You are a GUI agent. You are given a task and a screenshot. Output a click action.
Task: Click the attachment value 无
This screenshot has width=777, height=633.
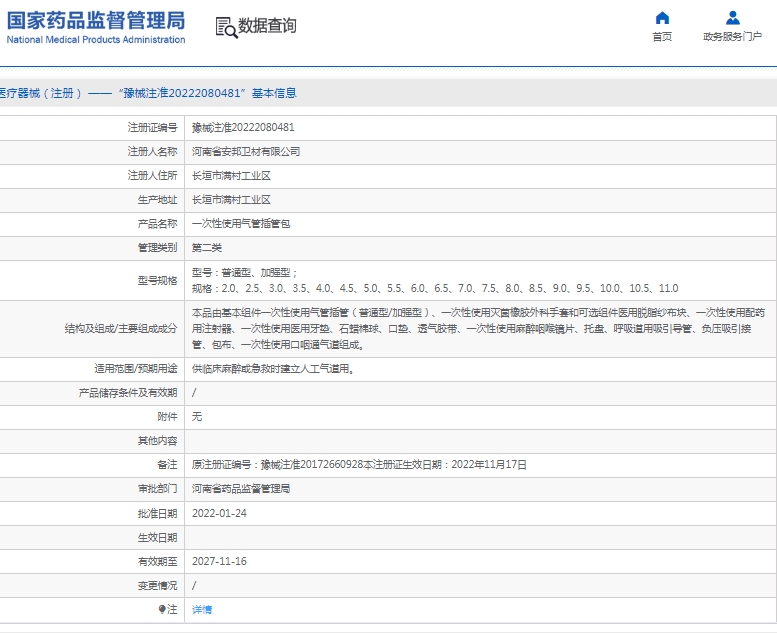[197, 416]
